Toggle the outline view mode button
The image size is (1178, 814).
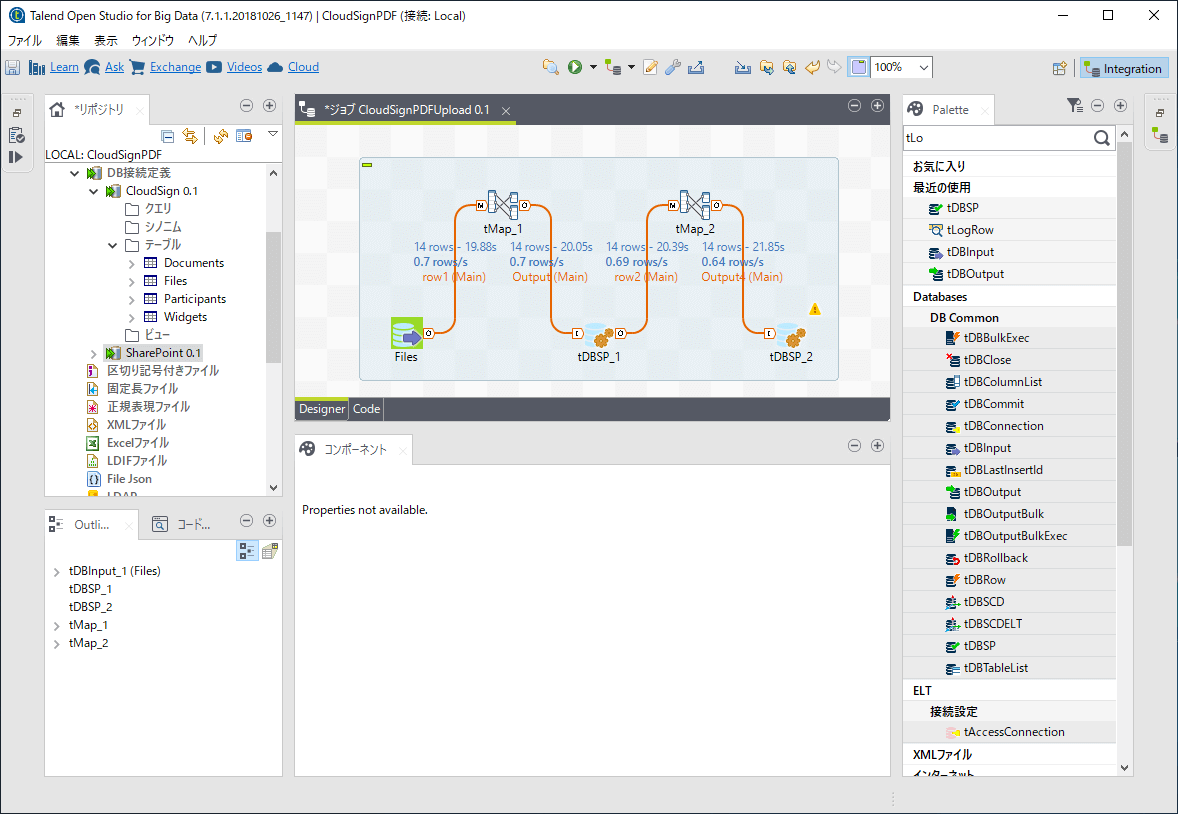[x=246, y=550]
